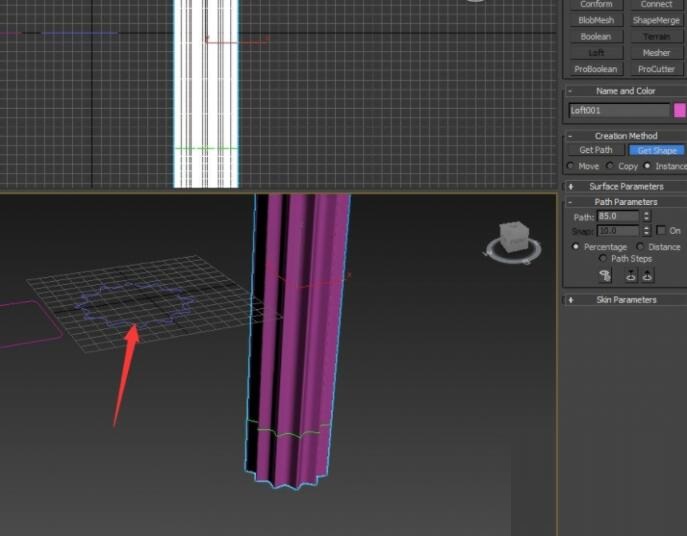Click the Pick Shape icon in Path Parameters
The image size is (687, 536).
[x=605, y=276]
